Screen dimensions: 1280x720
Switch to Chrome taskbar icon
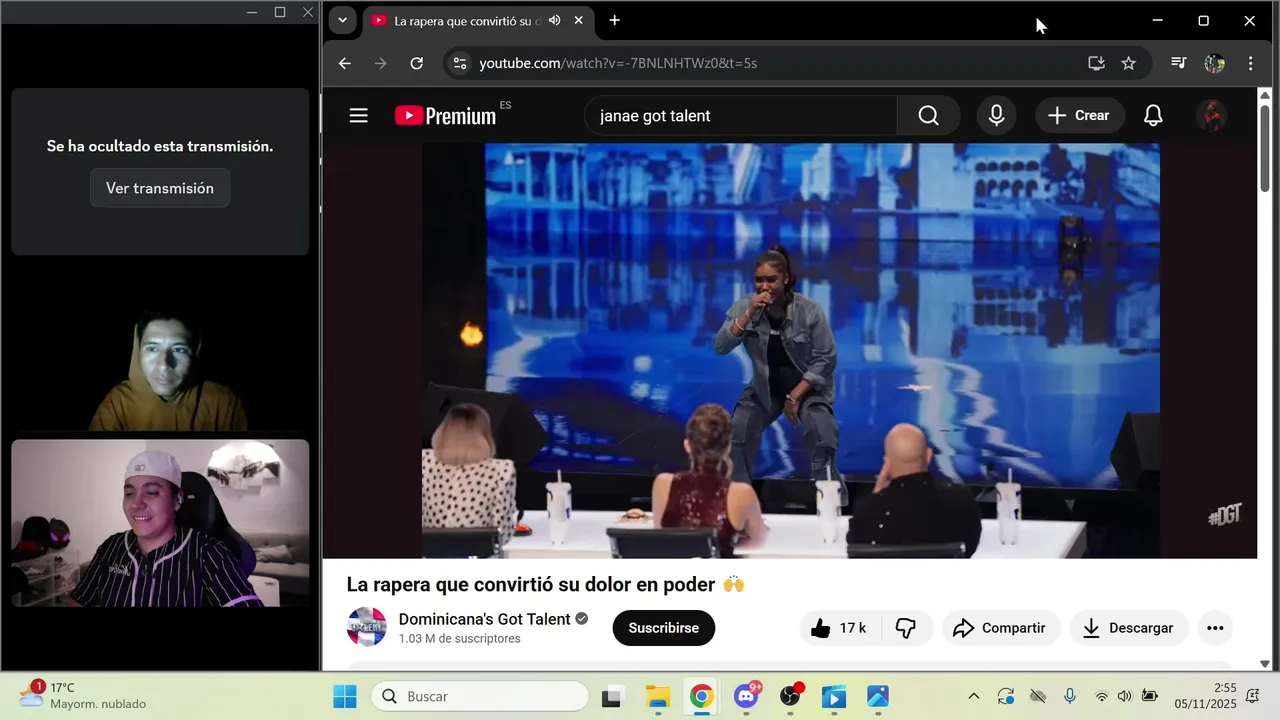tap(701, 696)
